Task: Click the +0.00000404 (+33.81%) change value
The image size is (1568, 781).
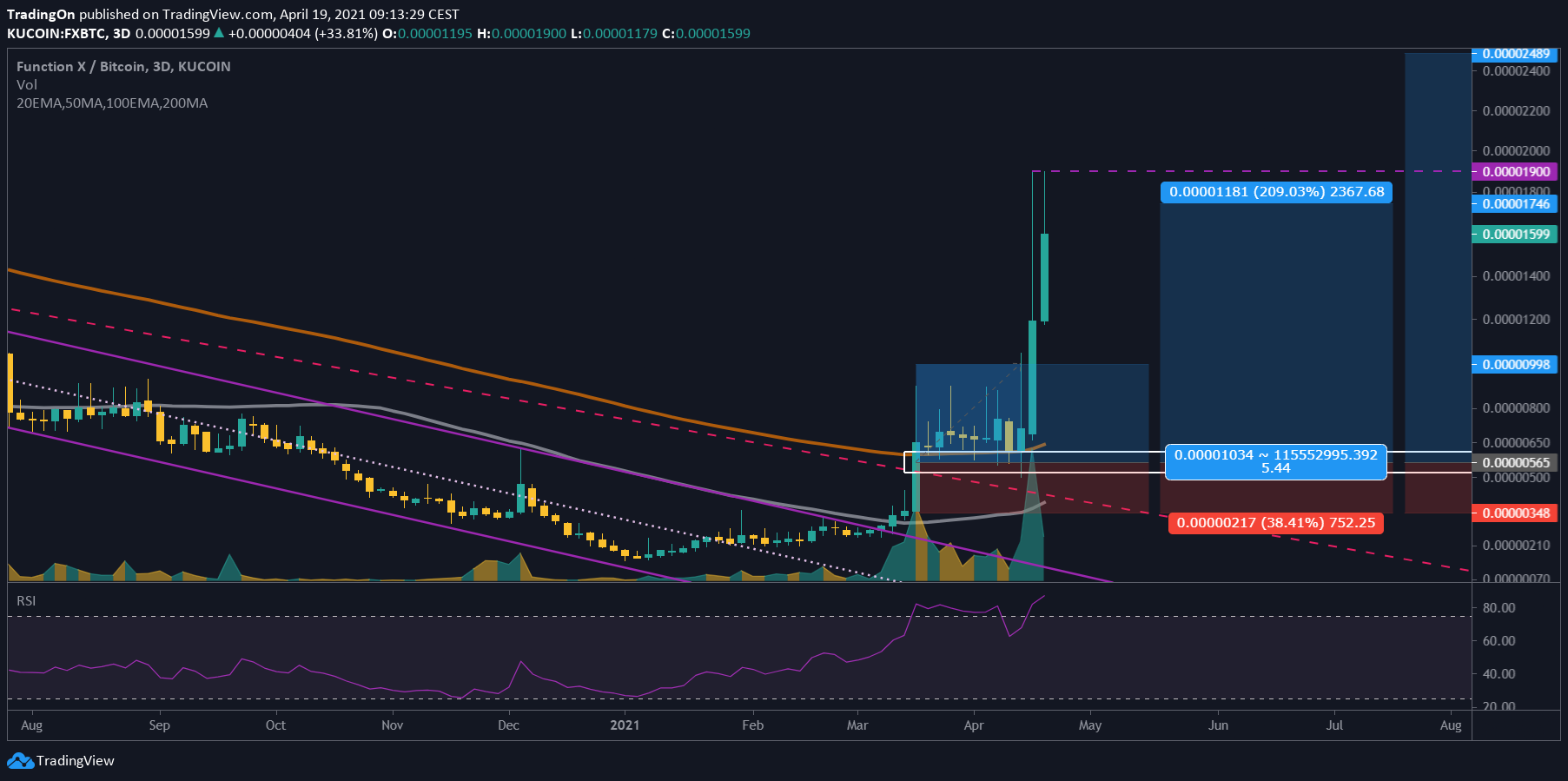Action: click(x=303, y=33)
